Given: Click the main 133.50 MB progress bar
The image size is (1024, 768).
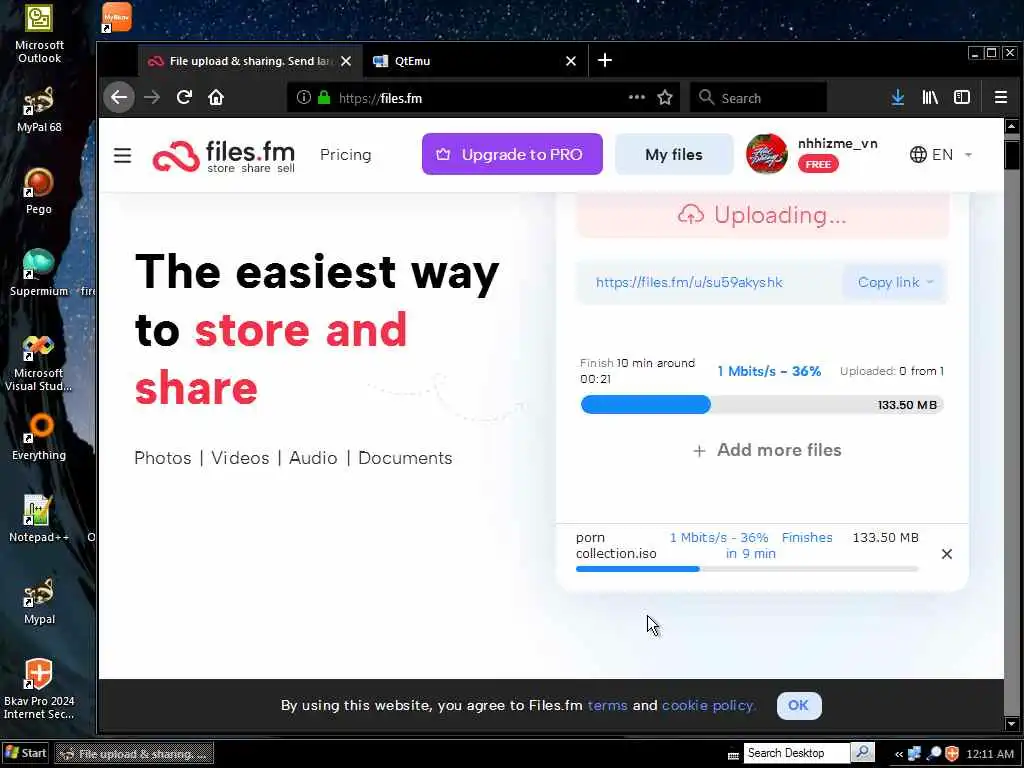Looking at the screenshot, I should coord(762,405).
